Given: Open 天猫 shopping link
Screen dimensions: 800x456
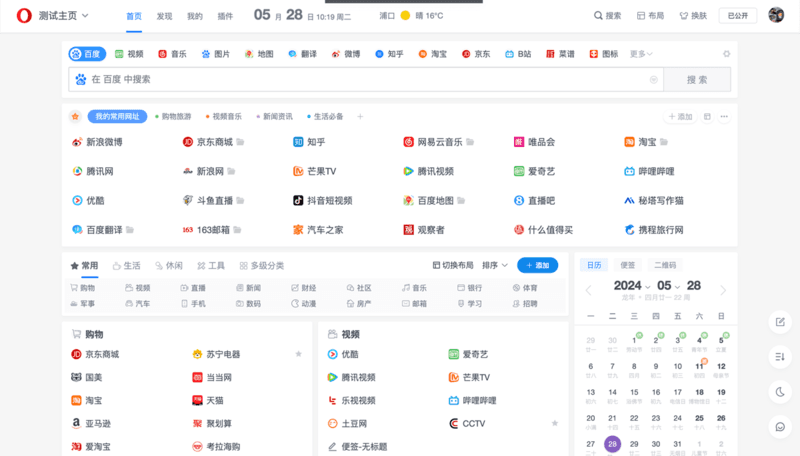Looking at the screenshot, I should coord(208,400).
